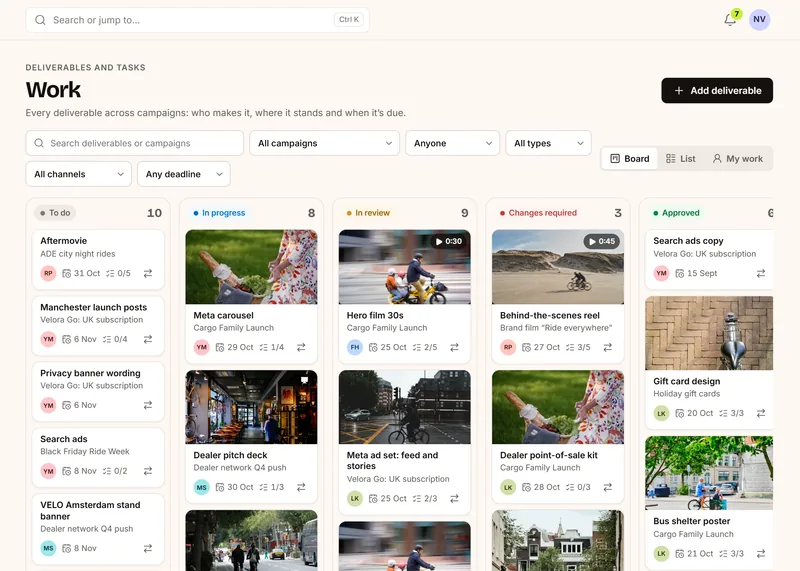Open the Manchester launch posts title
800x571 pixels.
pyautogui.click(x=93, y=307)
